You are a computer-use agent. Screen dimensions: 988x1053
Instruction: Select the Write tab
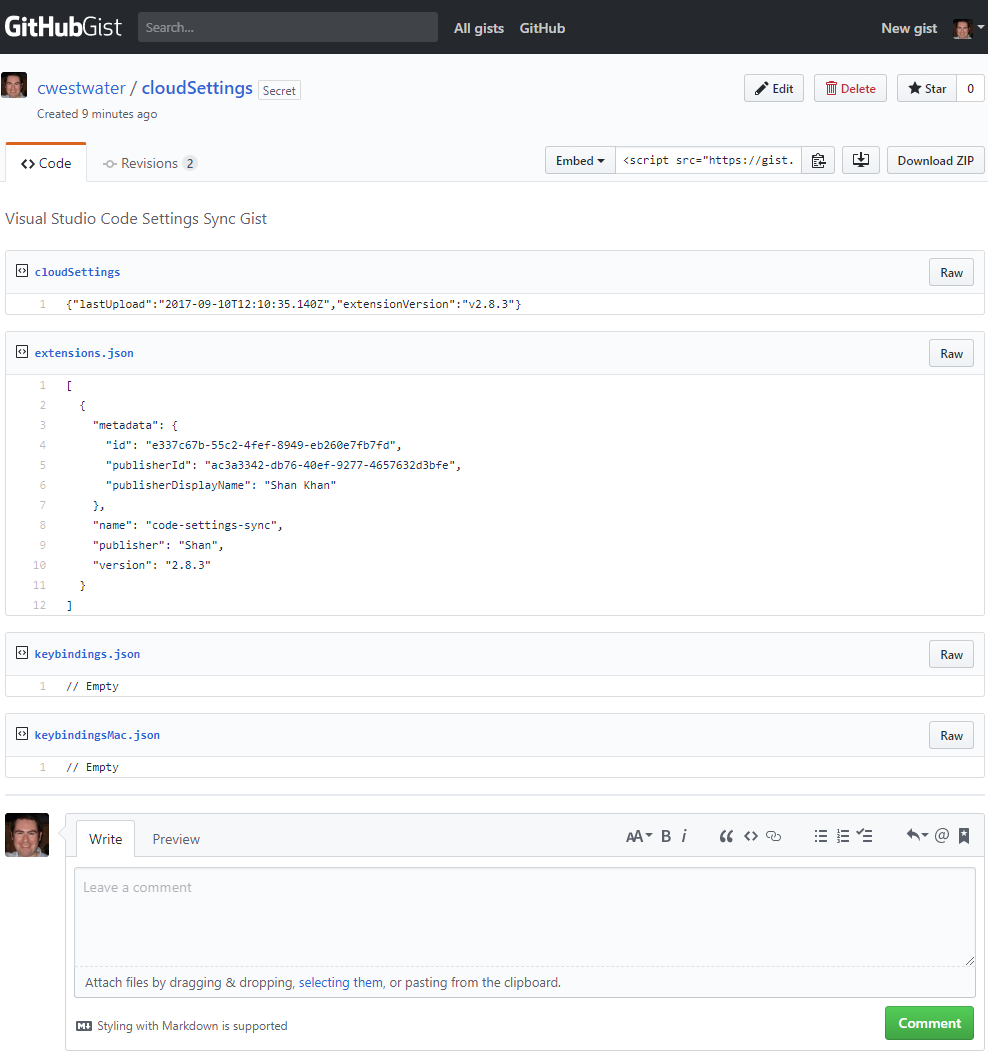pos(105,839)
